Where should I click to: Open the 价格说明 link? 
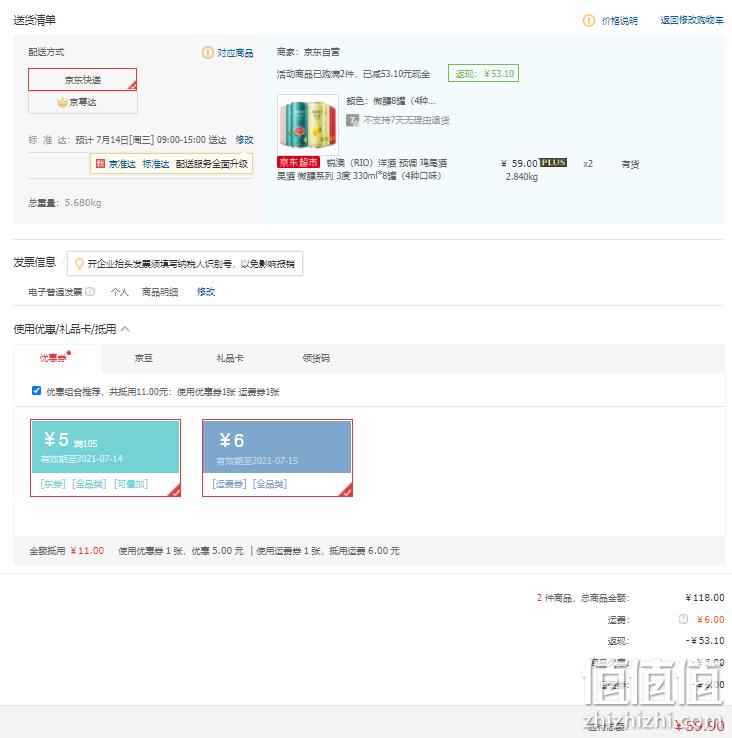[x=619, y=21]
